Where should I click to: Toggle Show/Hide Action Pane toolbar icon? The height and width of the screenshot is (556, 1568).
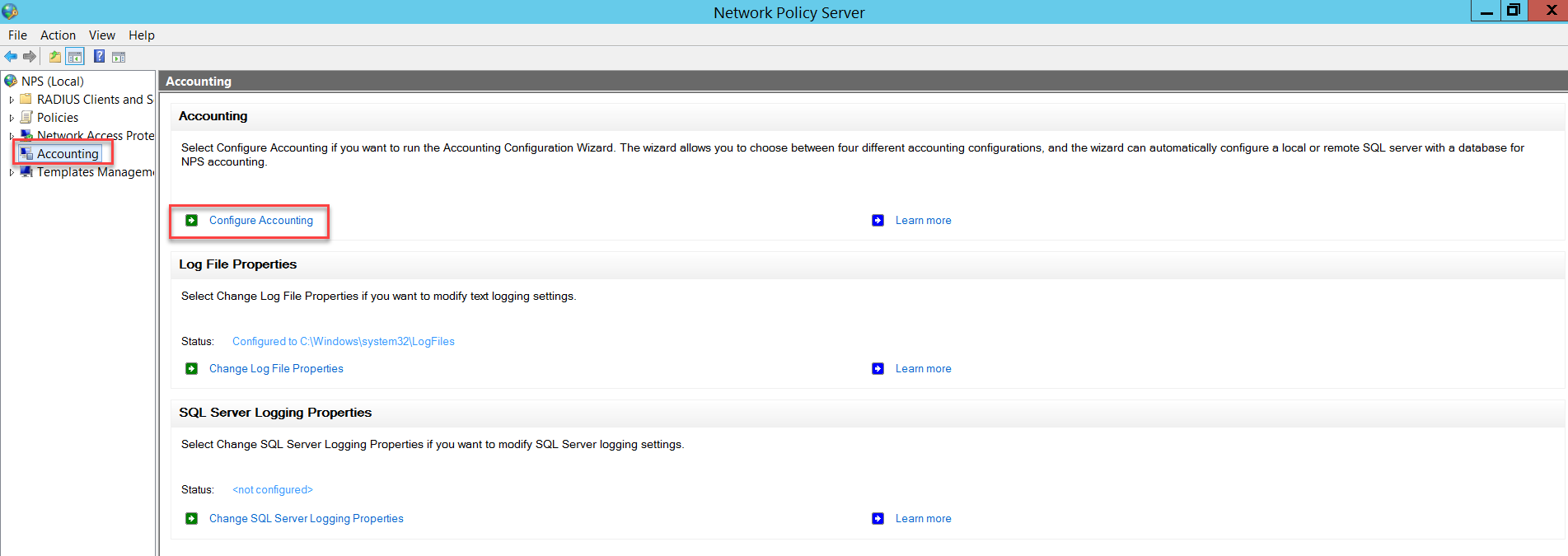click(119, 57)
